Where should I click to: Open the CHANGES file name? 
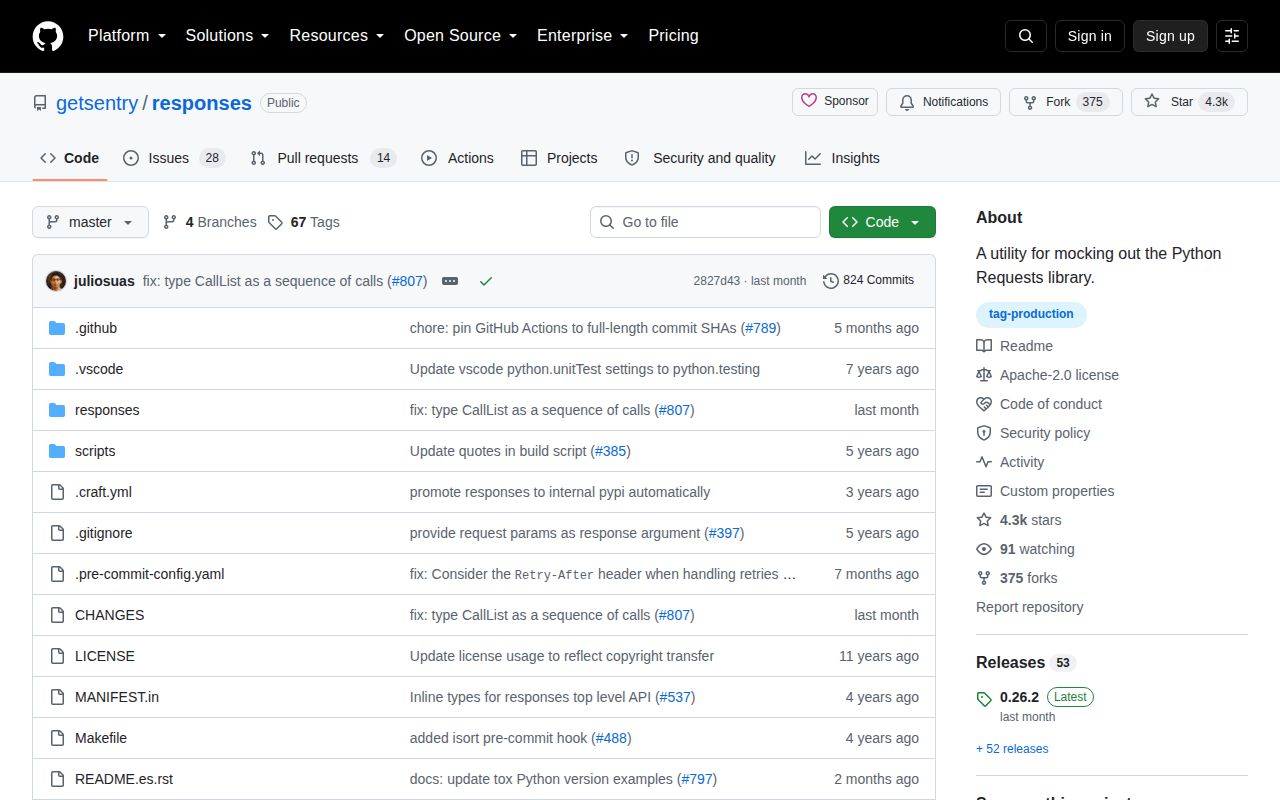click(x=109, y=615)
